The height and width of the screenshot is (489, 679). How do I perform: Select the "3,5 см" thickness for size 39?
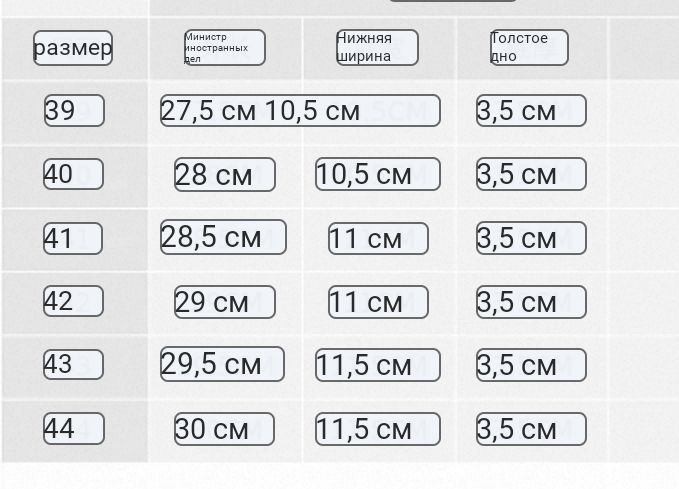(x=531, y=110)
